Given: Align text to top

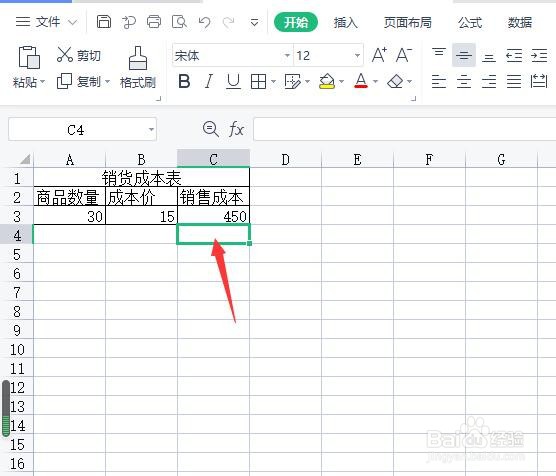Looking at the screenshot, I should pos(439,53).
